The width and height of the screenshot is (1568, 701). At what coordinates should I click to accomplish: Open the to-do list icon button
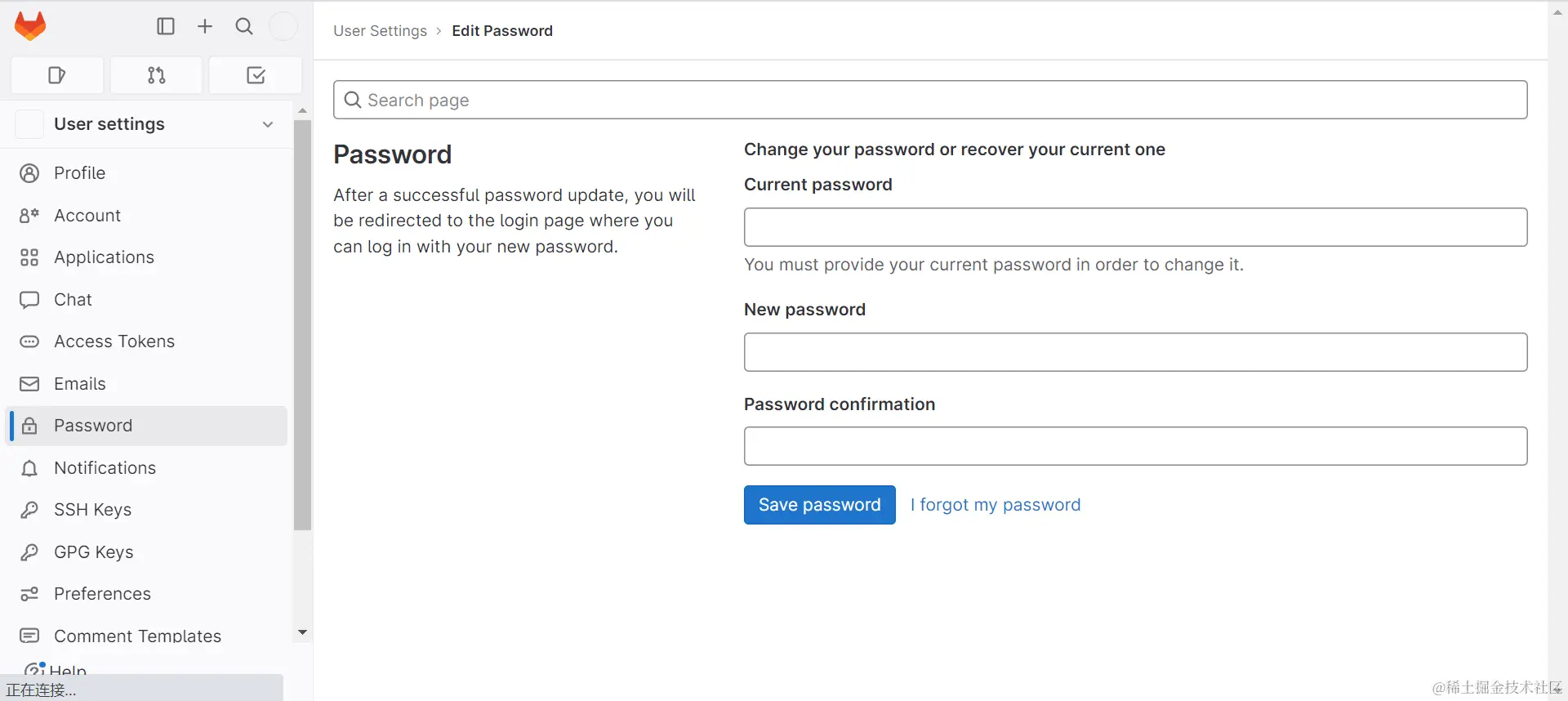coord(256,75)
